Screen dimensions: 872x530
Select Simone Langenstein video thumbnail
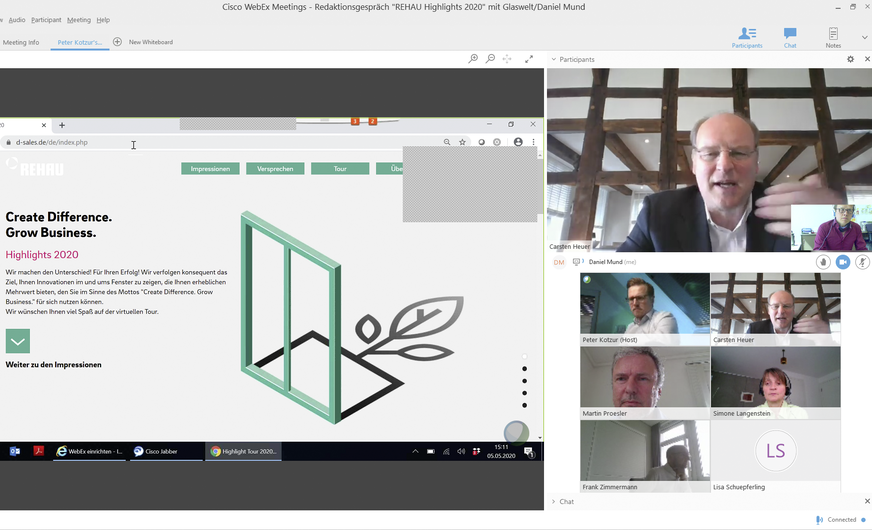tap(776, 383)
